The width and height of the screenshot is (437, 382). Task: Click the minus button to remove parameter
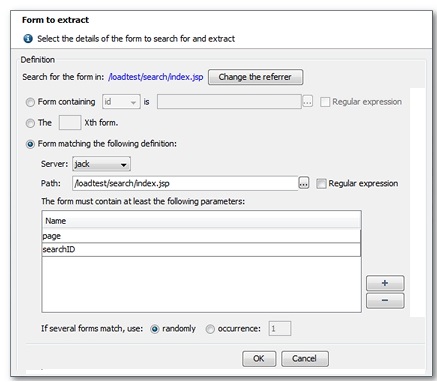click(385, 300)
